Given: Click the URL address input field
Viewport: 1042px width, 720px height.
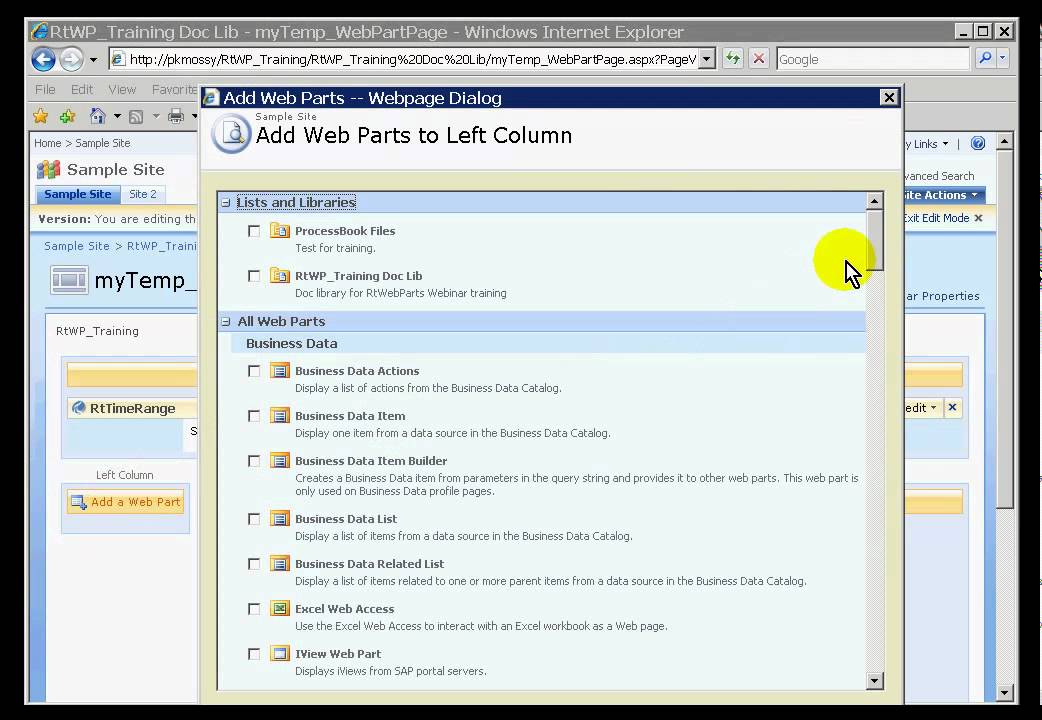Looking at the screenshot, I should 412,59.
